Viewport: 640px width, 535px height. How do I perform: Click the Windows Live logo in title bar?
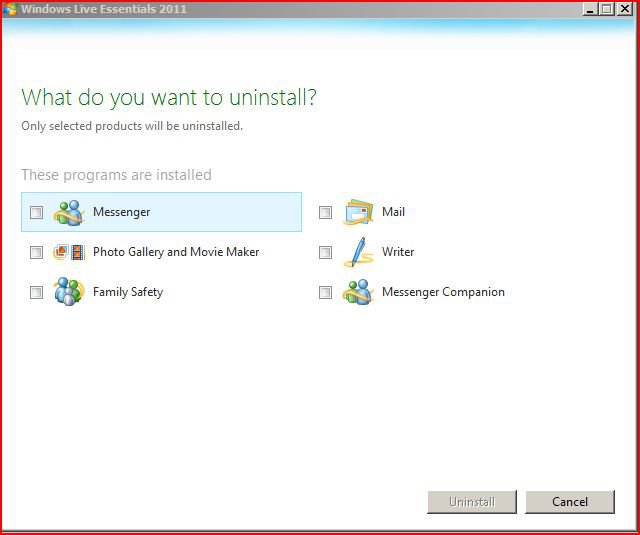click(x=9, y=9)
